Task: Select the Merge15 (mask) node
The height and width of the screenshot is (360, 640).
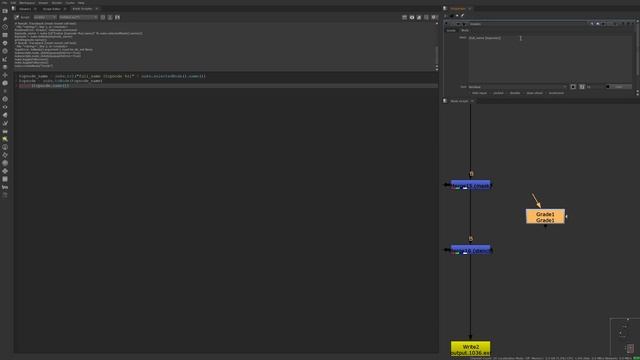Action: (x=471, y=185)
